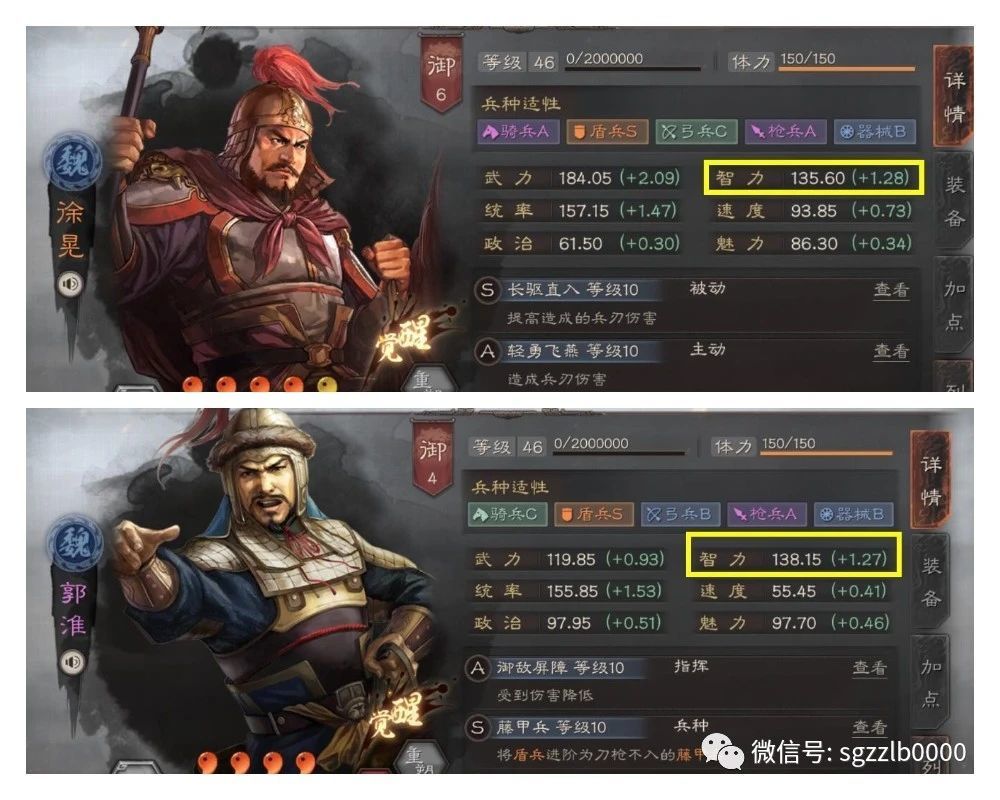View details of 长驱直入 skill
The width and height of the screenshot is (1000, 800).
(x=891, y=290)
